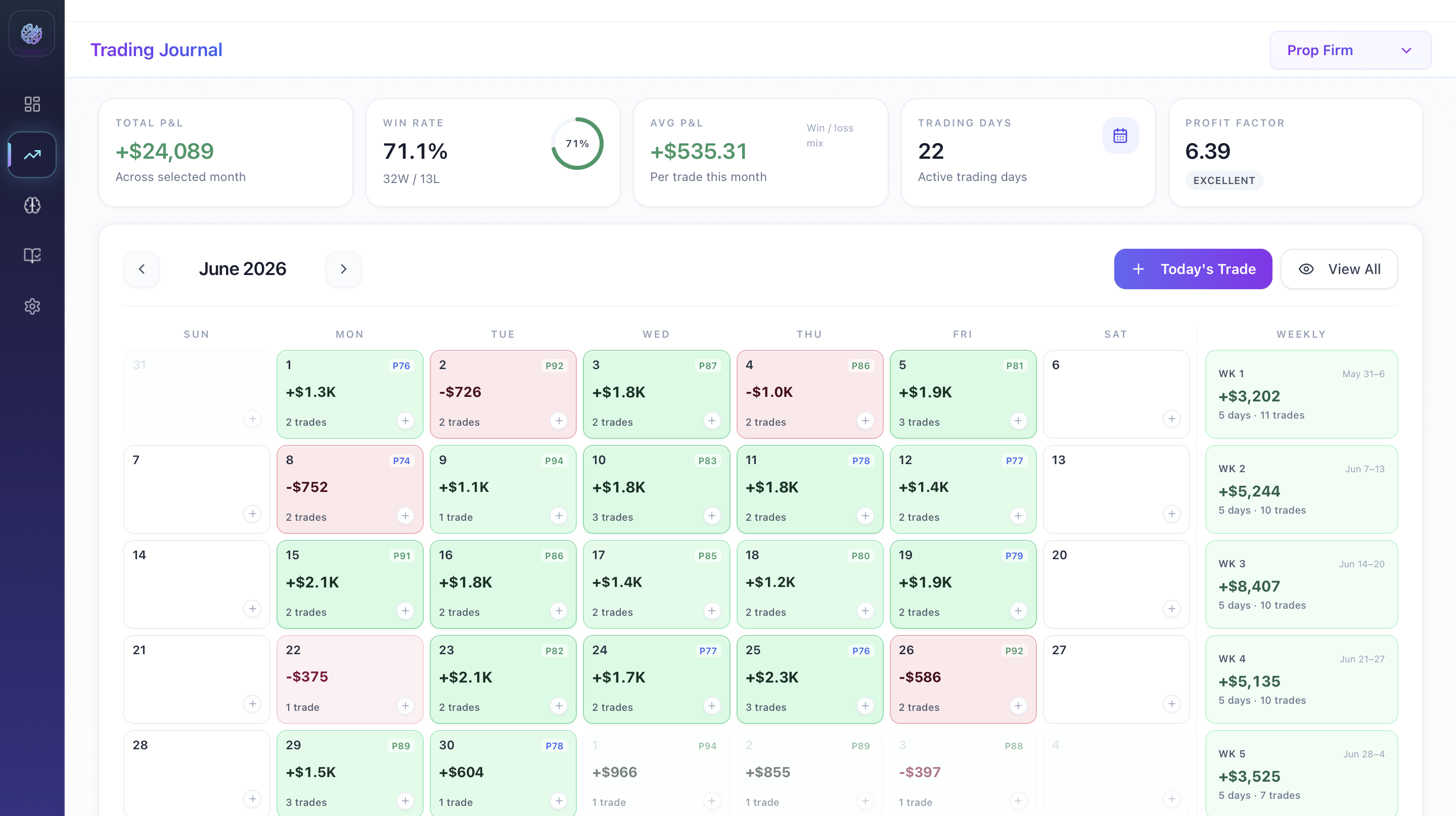
Task: Add a trade on June 15 plus icon
Action: [405, 610]
